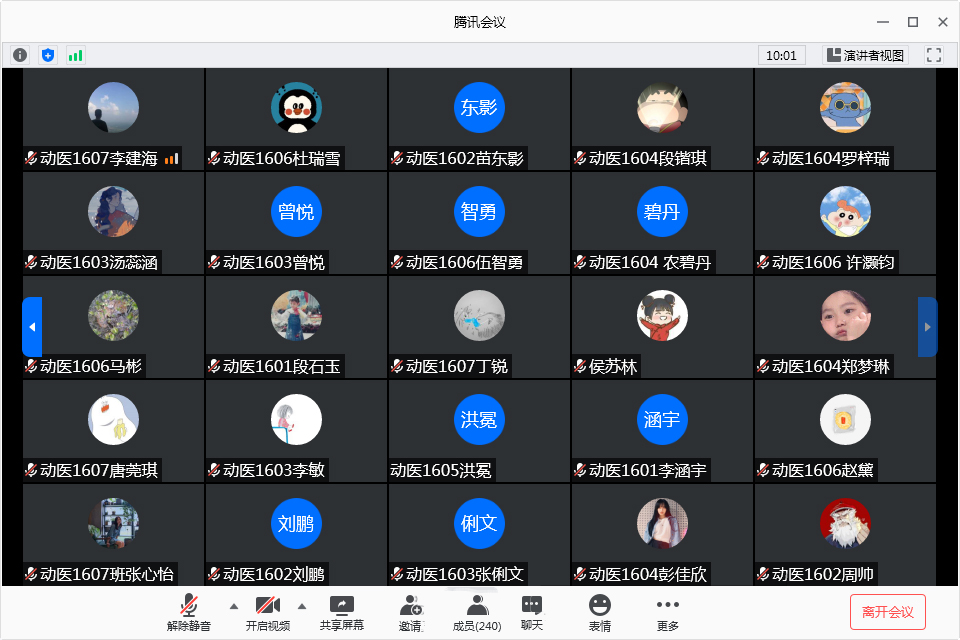Click name label 动医1601李涵宇
Viewport: 960px width, 640px height.
pos(648,470)
